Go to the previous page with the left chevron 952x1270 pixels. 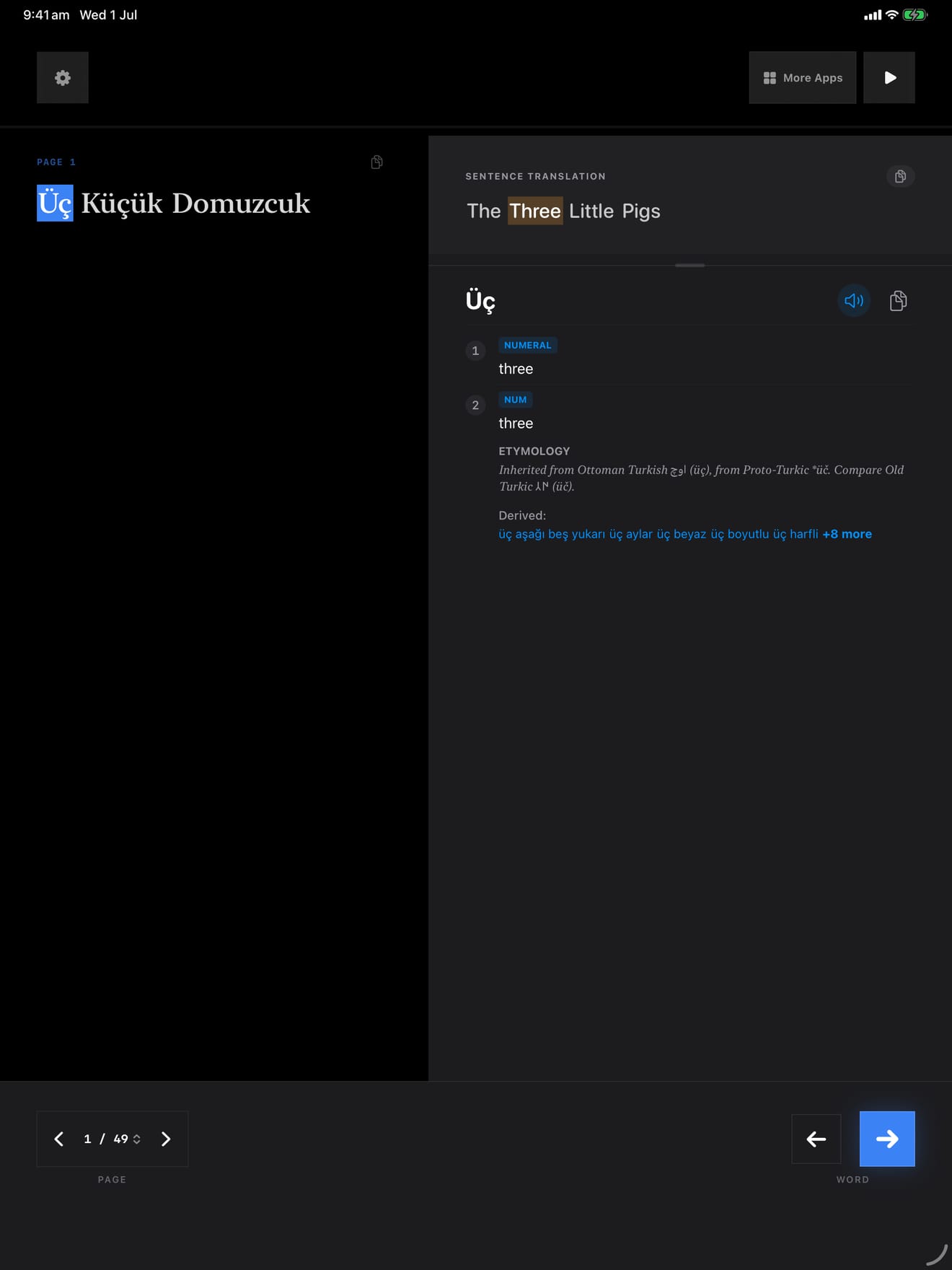59,1139
